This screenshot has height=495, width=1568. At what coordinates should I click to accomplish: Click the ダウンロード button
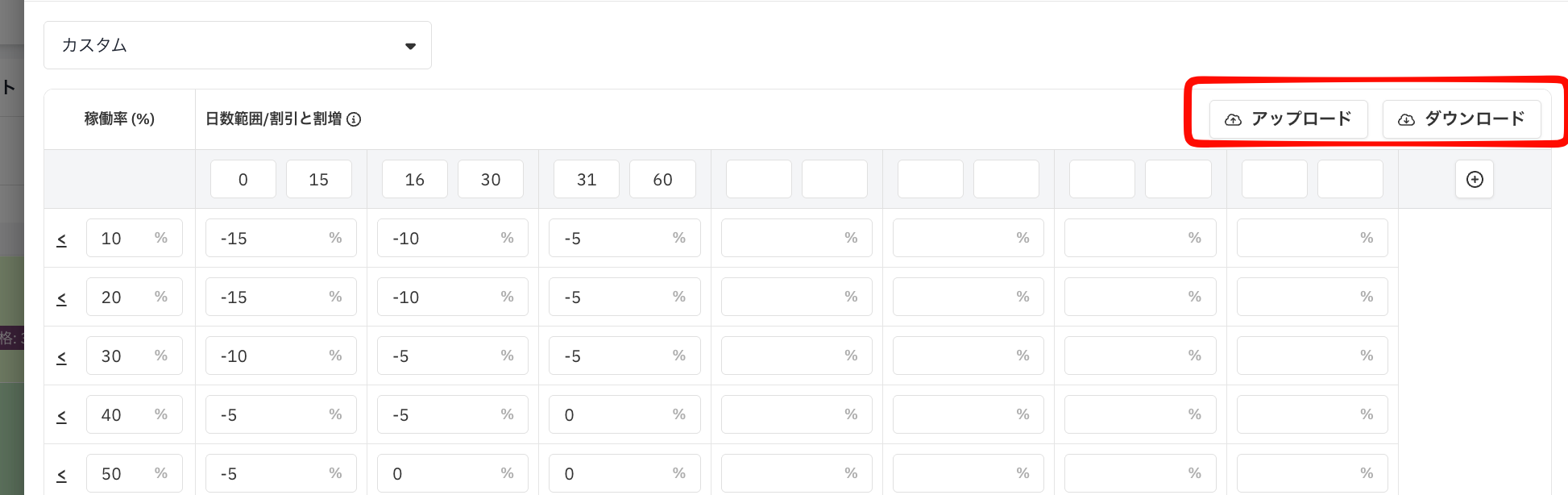pos(1462,119)
